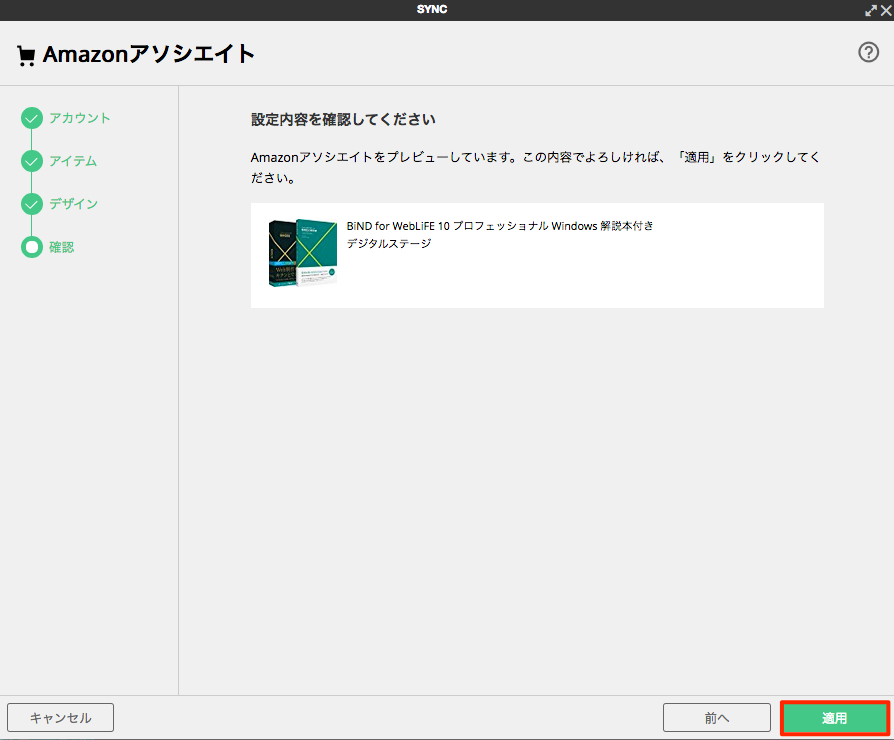Screen dimensions: 894x740
Task: Click the Amazonアソシエイト title text
Action: click(149, 54)
